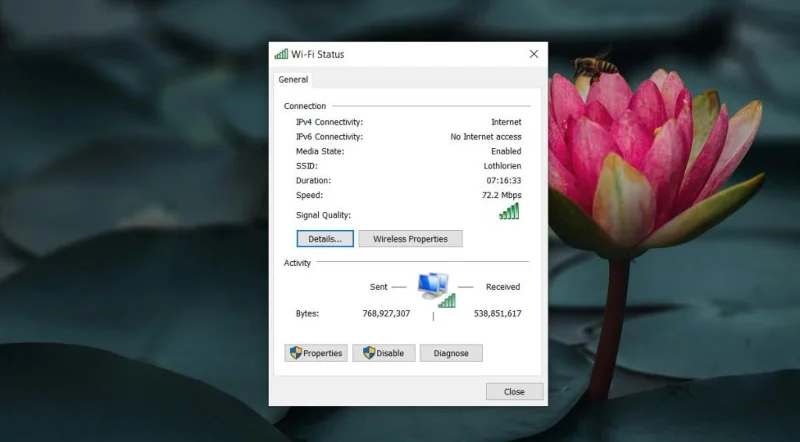Screen dimensions: 800x442
Task: Click the Wi-Fi Status title text
Action: click(318, 54)
